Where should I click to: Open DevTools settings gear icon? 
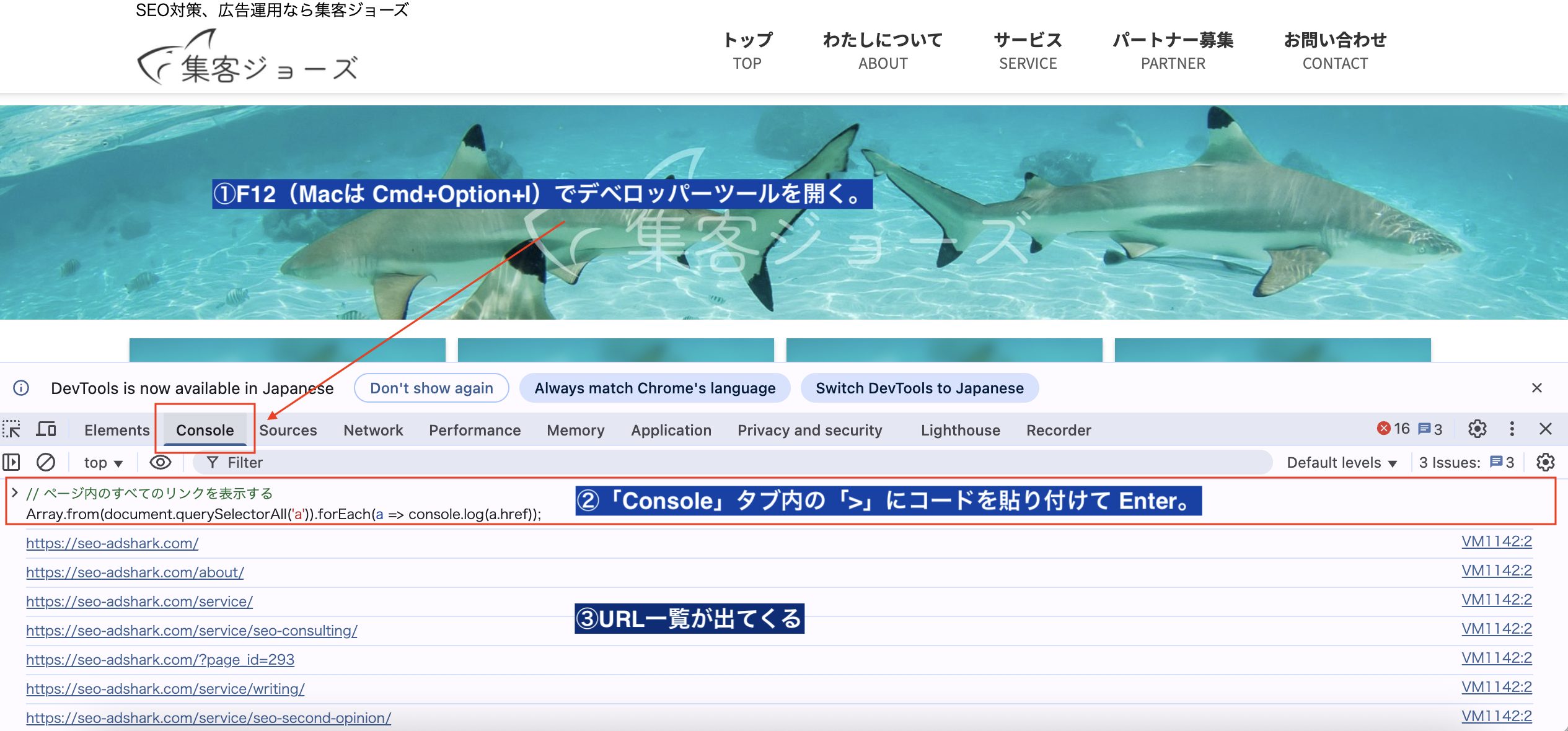click(x=1478, y=429)
